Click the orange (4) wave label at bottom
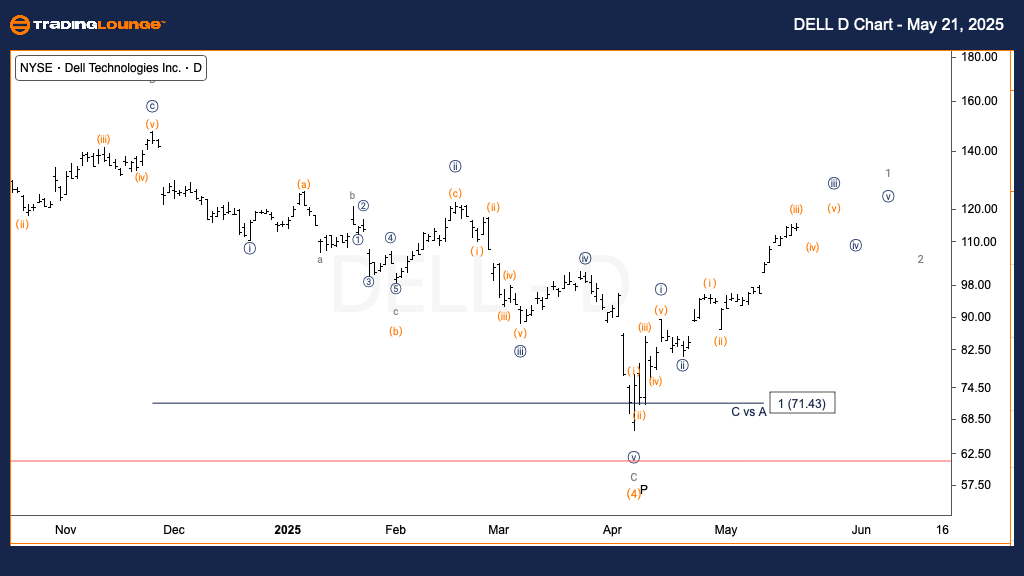This screenshot has width=1024, height=576. click(633, 494)
